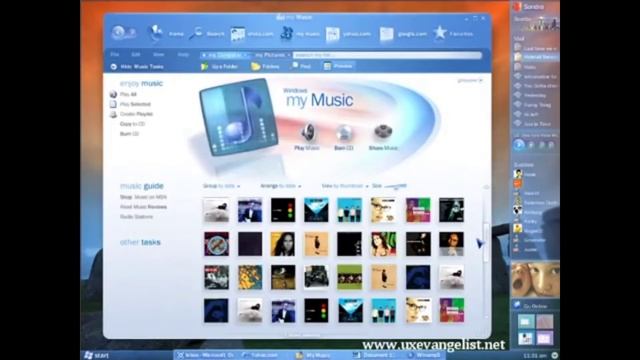Select the orange floral pattern album cover
Image resolution: width=640 pixels, height=360 pixels.
pyautogui.click(x=250, y=277)
